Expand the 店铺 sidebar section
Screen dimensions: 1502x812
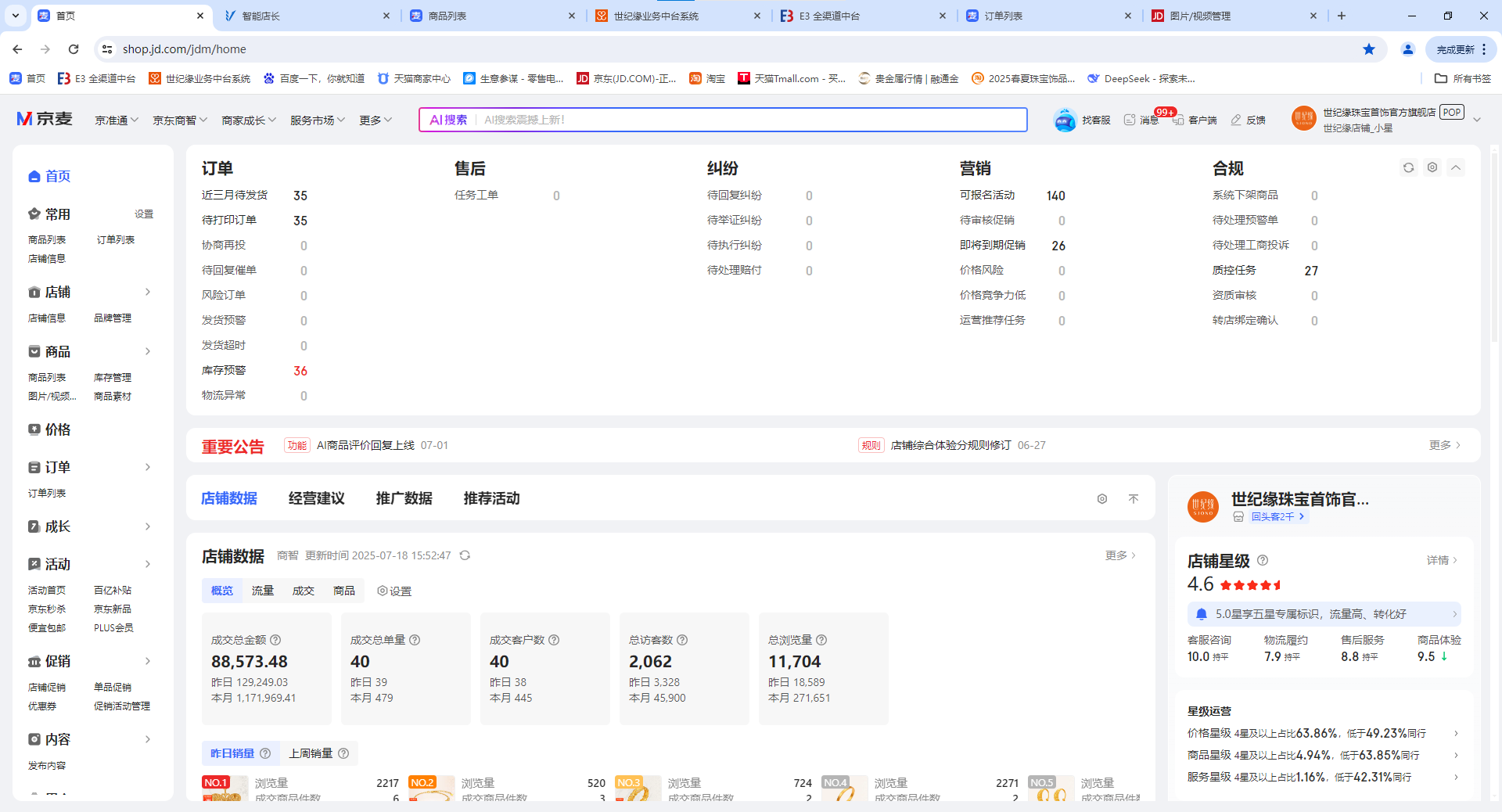pos(148,292)
